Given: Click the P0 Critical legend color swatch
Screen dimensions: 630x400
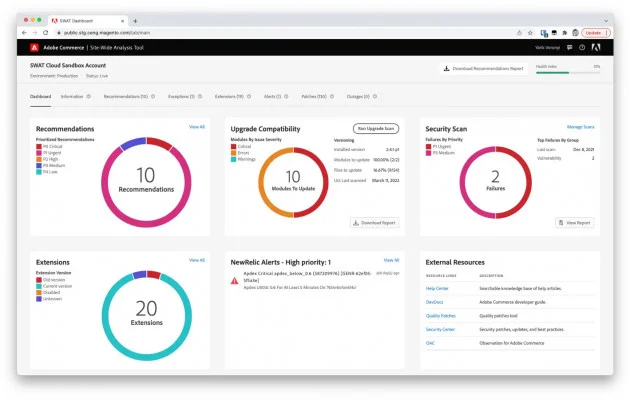Looking at the screenshot, I should (x=38, y=145).
